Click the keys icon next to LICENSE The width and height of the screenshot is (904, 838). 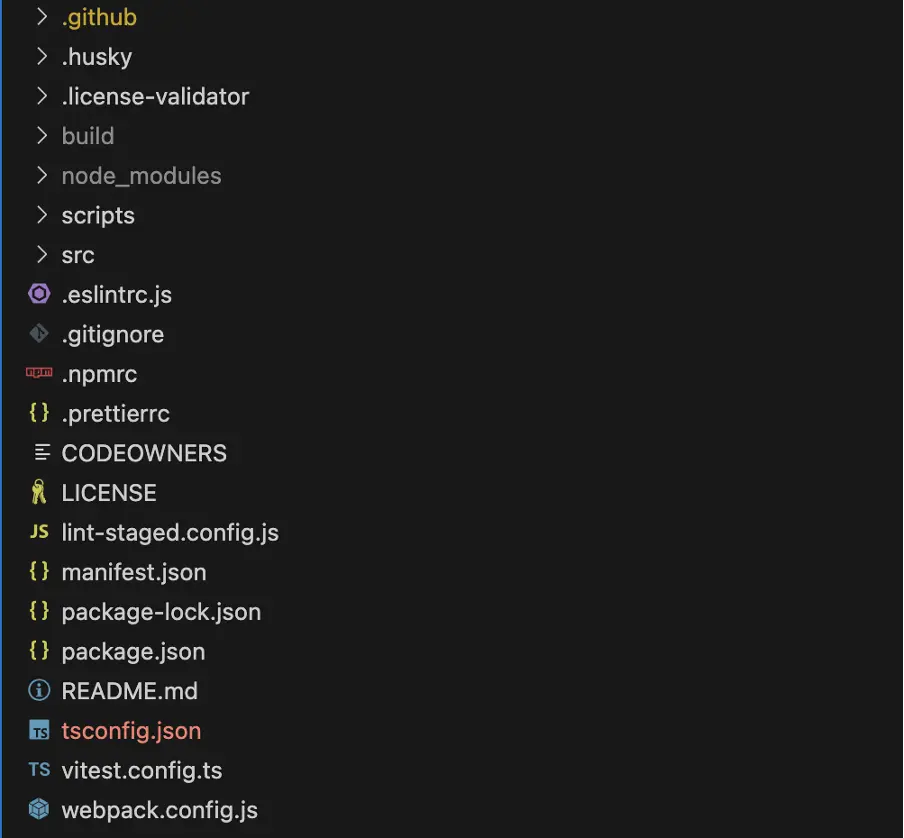point(39,492)
